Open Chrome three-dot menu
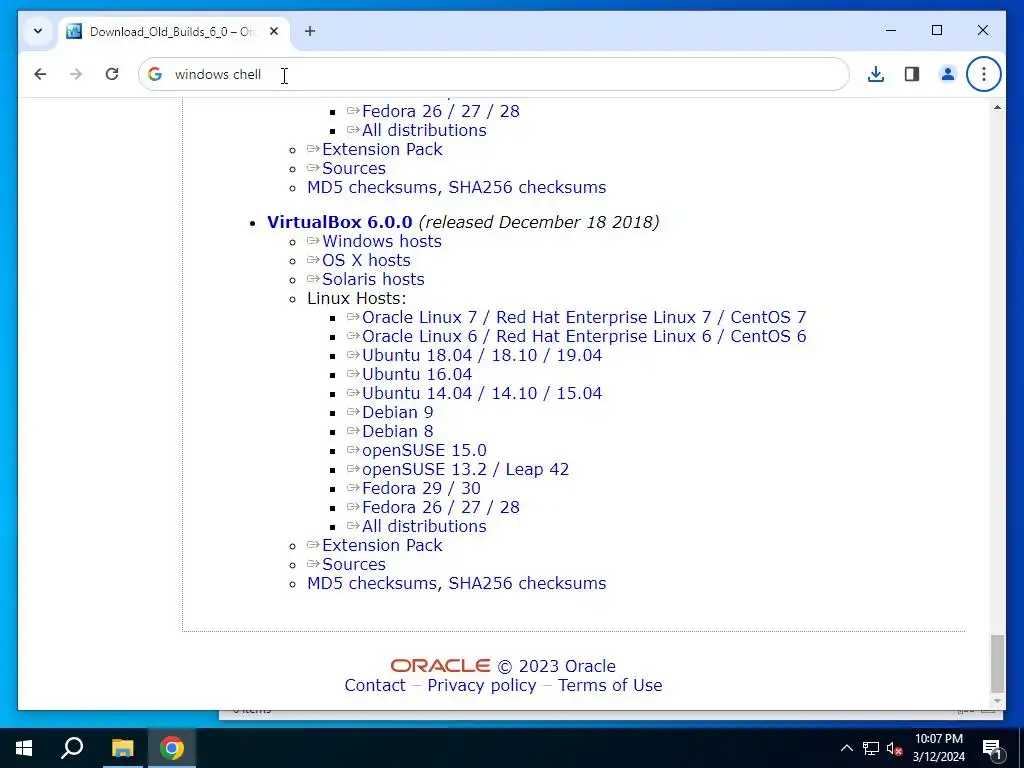The image size is (1024, 768). pyautogui.click(x=984, y=74)
